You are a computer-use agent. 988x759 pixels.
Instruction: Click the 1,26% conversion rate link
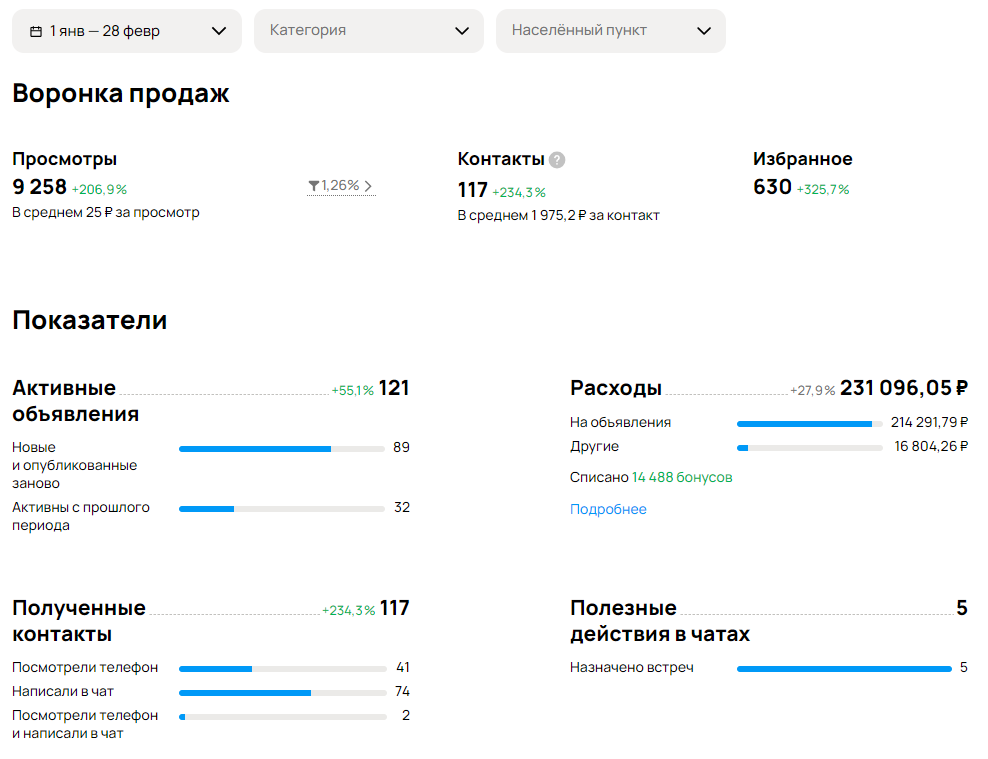(341, 186)
